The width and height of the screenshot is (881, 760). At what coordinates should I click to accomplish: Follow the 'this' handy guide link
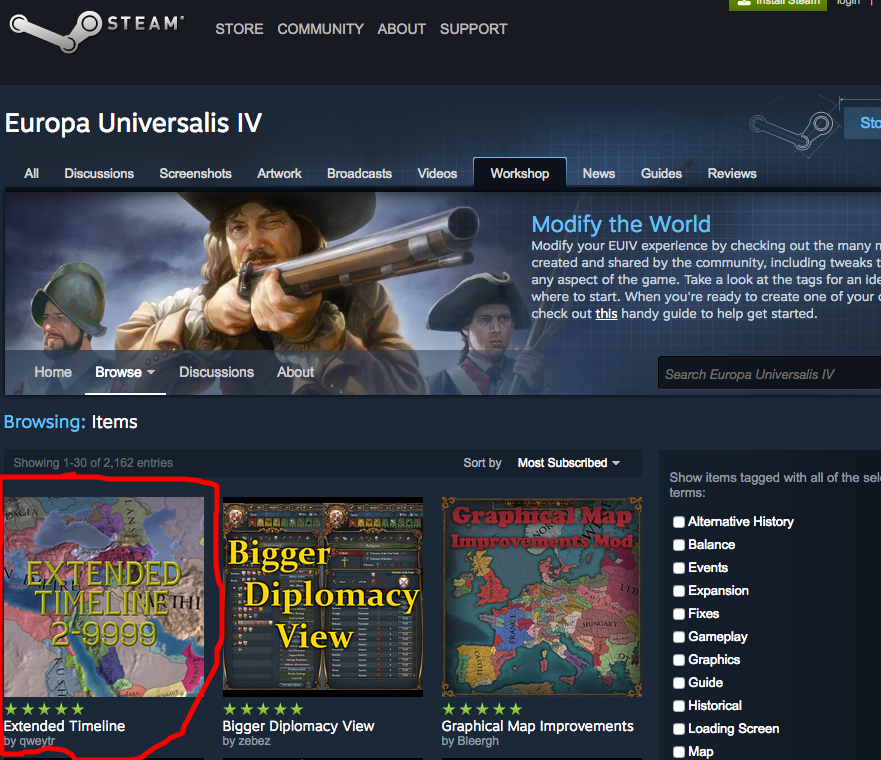[x=606, y=313]
